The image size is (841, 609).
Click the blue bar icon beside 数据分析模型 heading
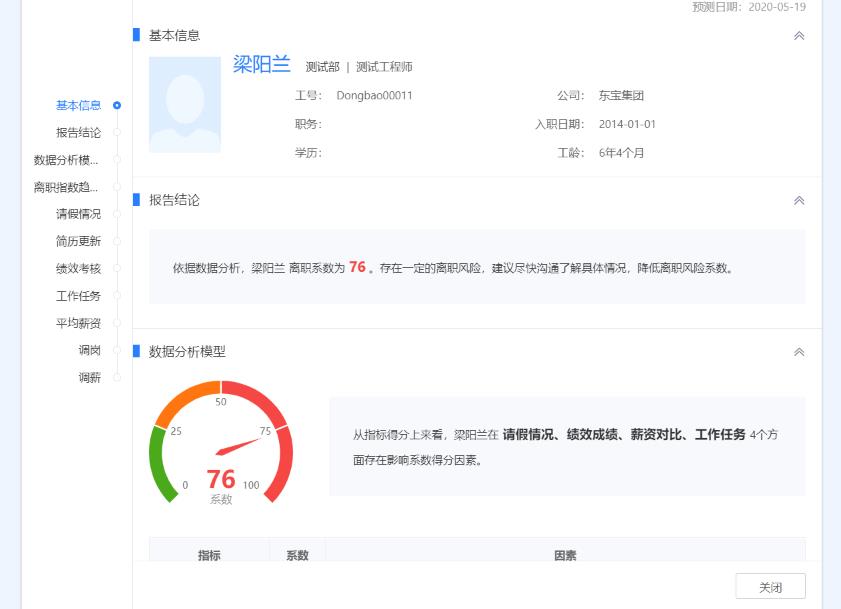point(134,352)
